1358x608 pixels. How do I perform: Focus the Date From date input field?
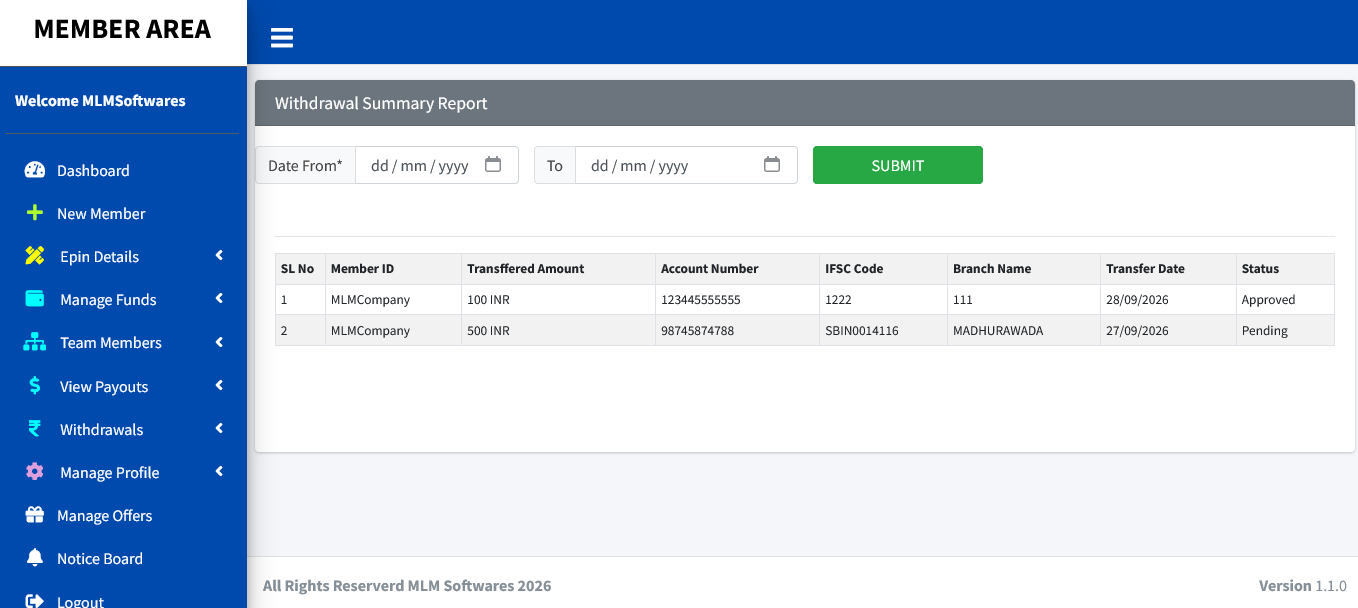click(x=437, y=165)
